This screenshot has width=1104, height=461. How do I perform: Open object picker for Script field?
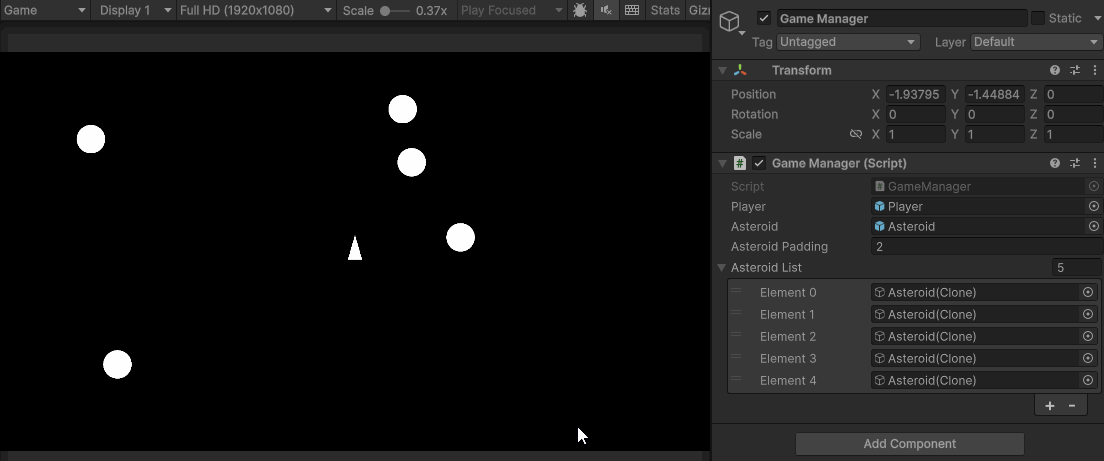point(1093,187)
